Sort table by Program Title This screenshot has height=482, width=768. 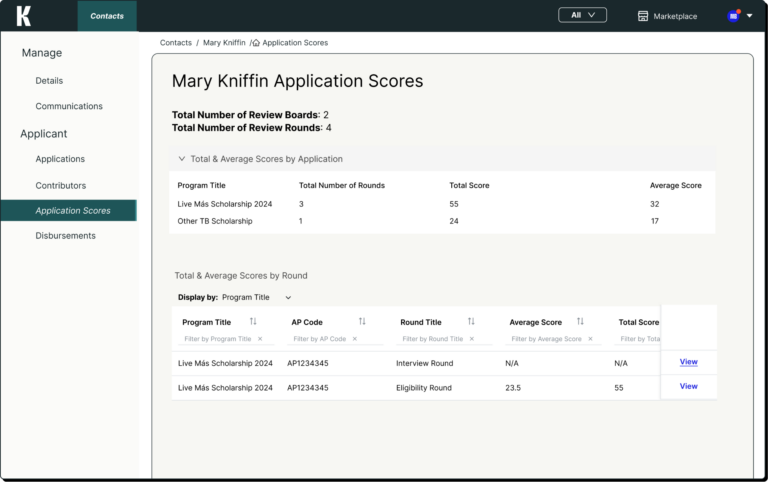click(x=253, y=321)
